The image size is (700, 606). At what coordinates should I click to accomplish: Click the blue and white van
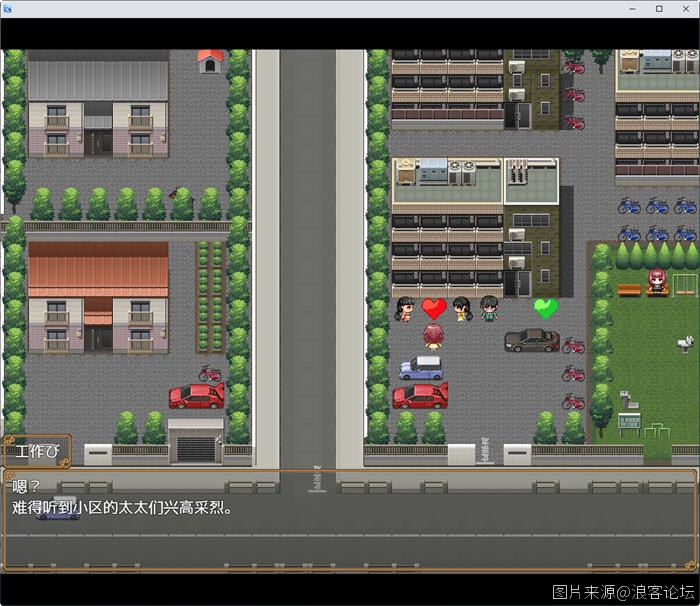421,367
